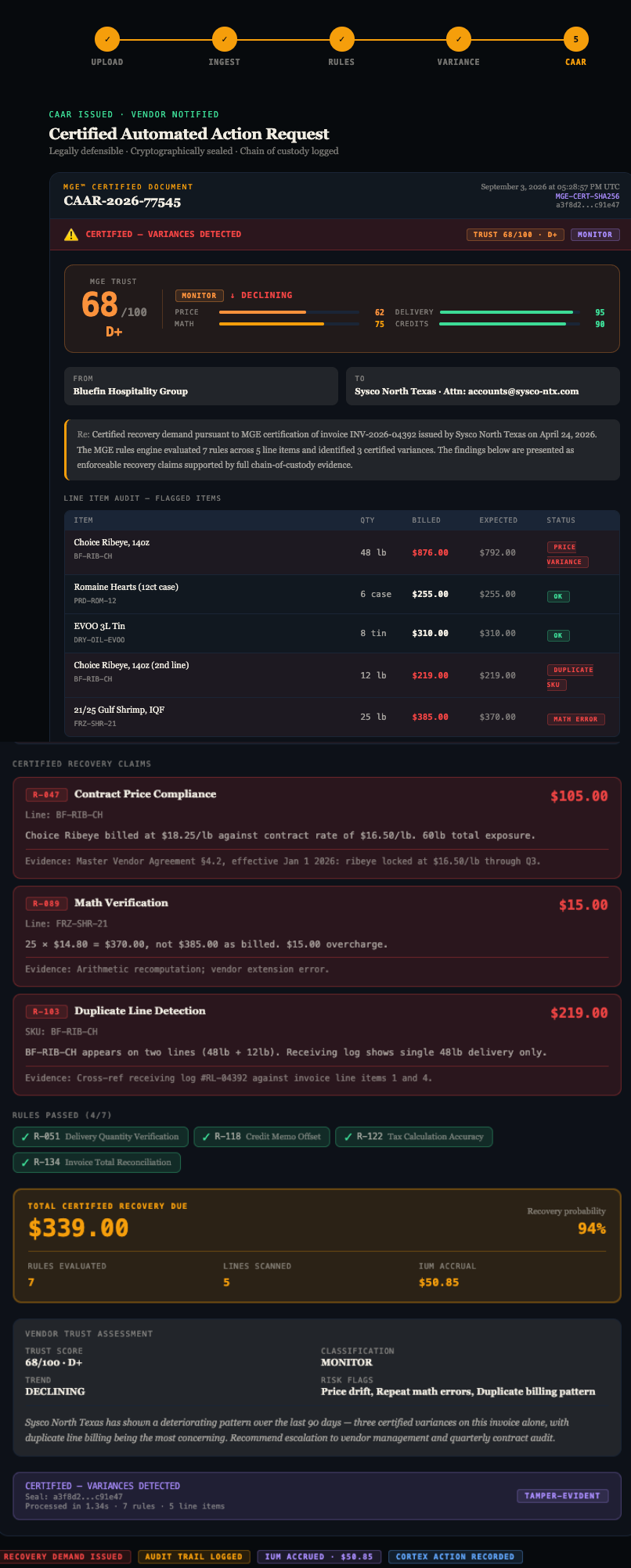
Task: Click the Price Variance status tag
Action: click(x=568, y=554)
